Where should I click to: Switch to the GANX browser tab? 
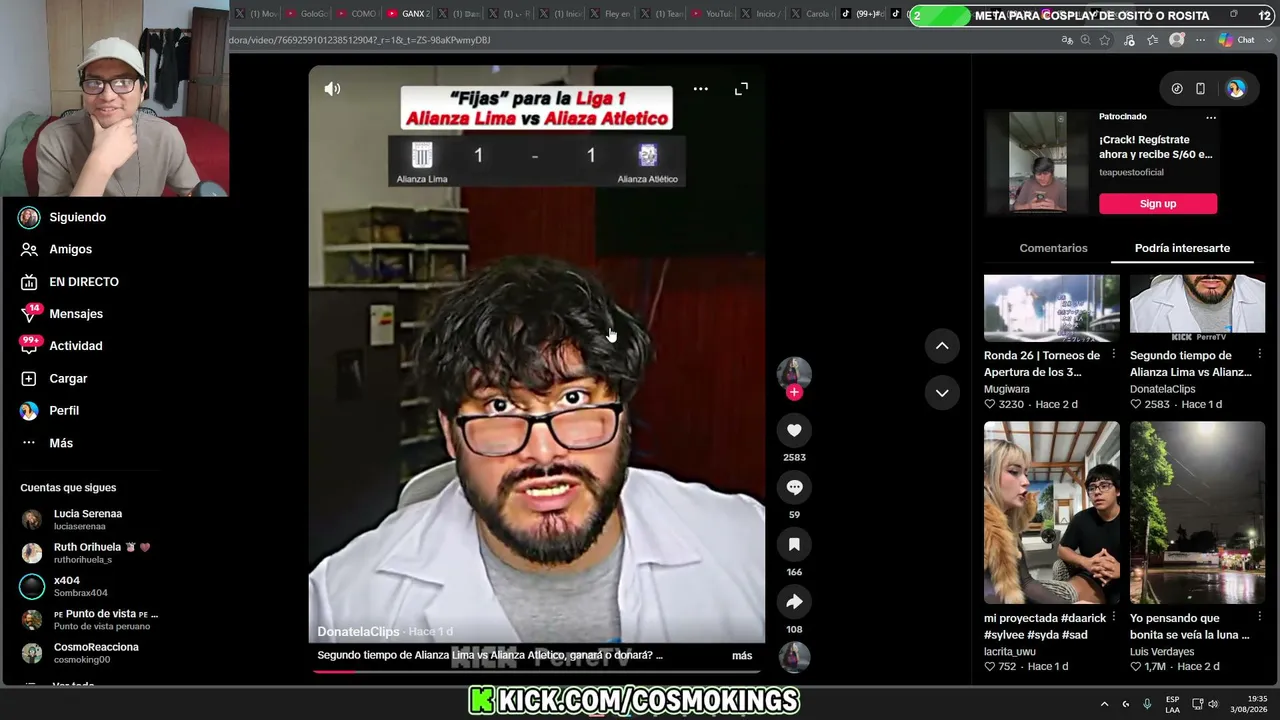408,14
